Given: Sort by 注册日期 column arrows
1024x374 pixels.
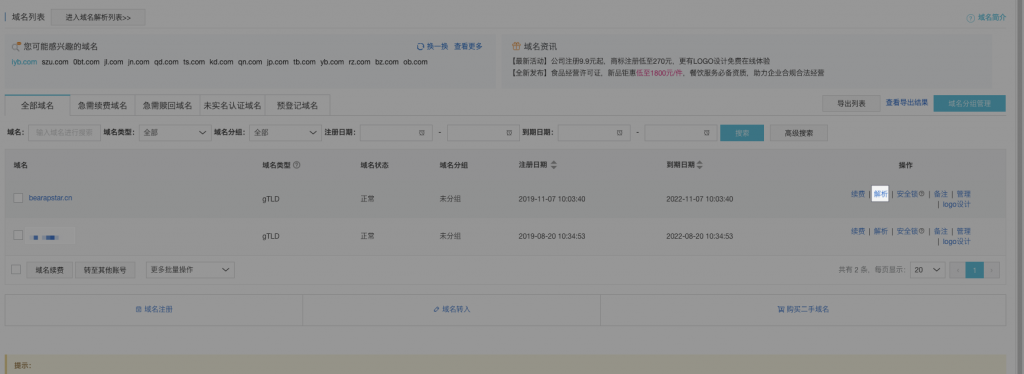Looking at the screenshot, I should tap(554, 165).
